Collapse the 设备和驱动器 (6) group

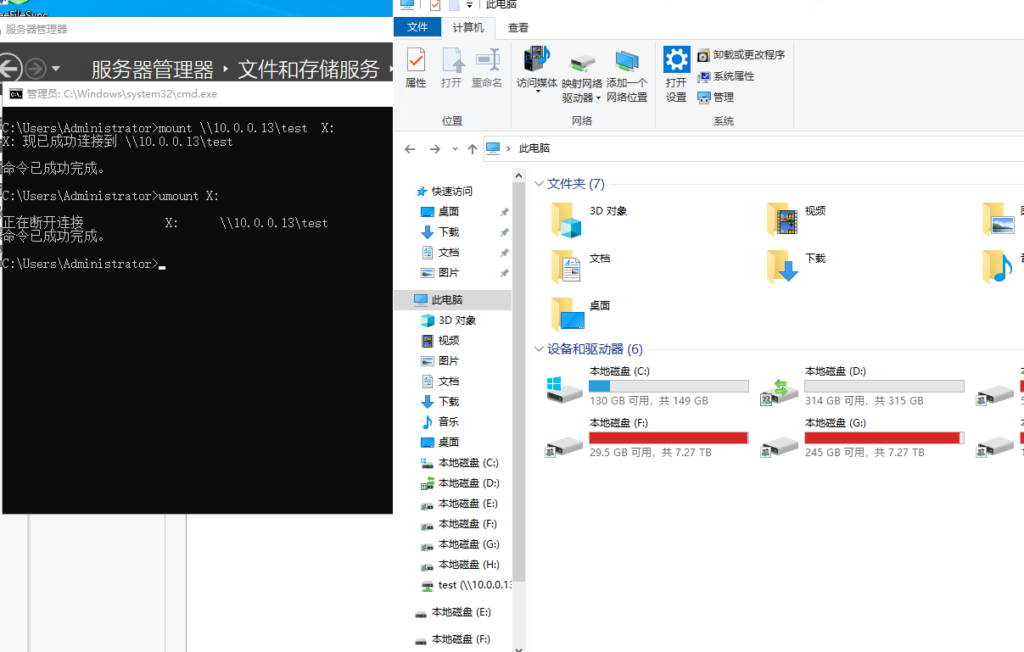pyautogui.click(x=539, y=349)
